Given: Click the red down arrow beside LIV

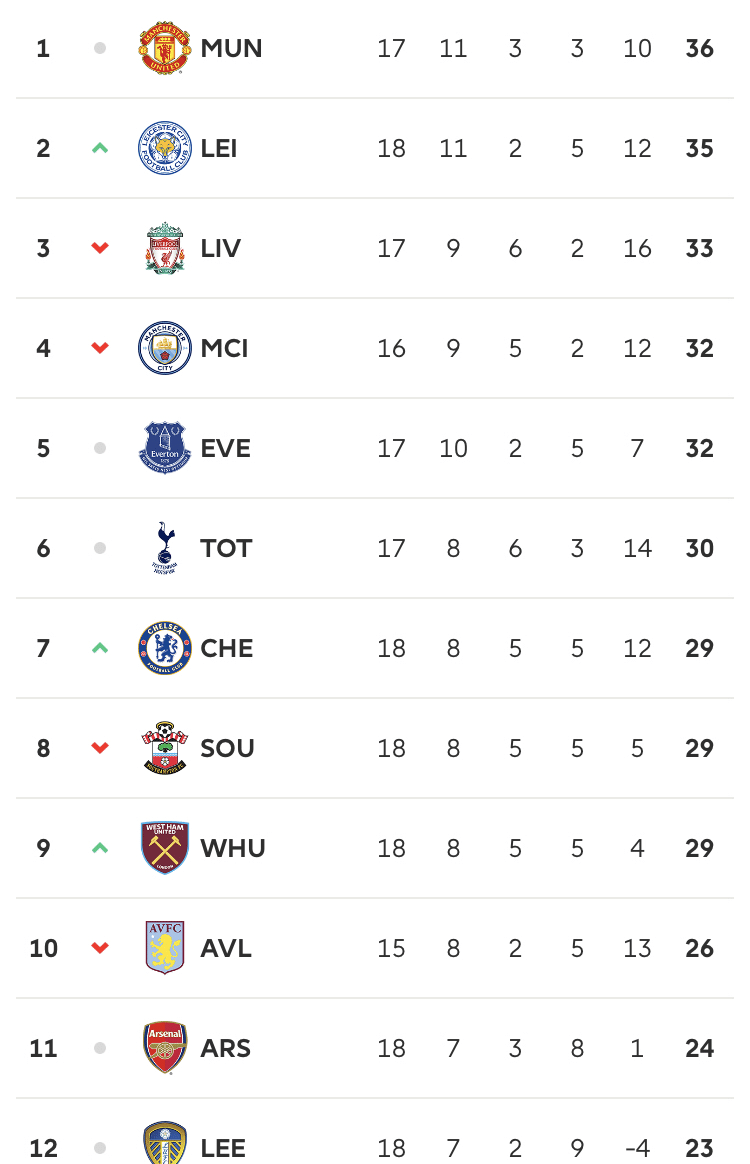Looking at the screenshot, I should coord(100,248).
